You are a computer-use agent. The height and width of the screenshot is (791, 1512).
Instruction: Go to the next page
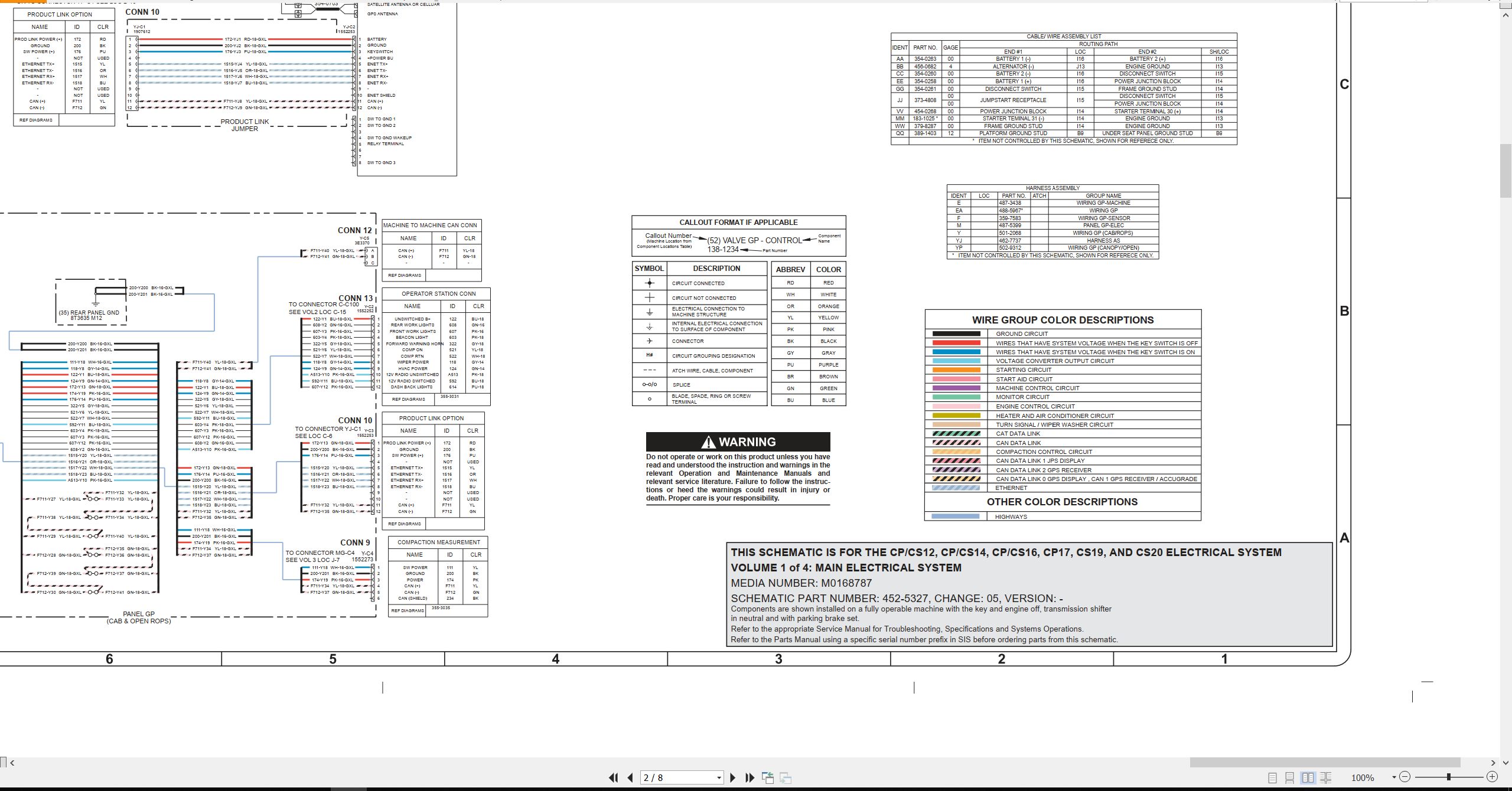pos(733,778)
